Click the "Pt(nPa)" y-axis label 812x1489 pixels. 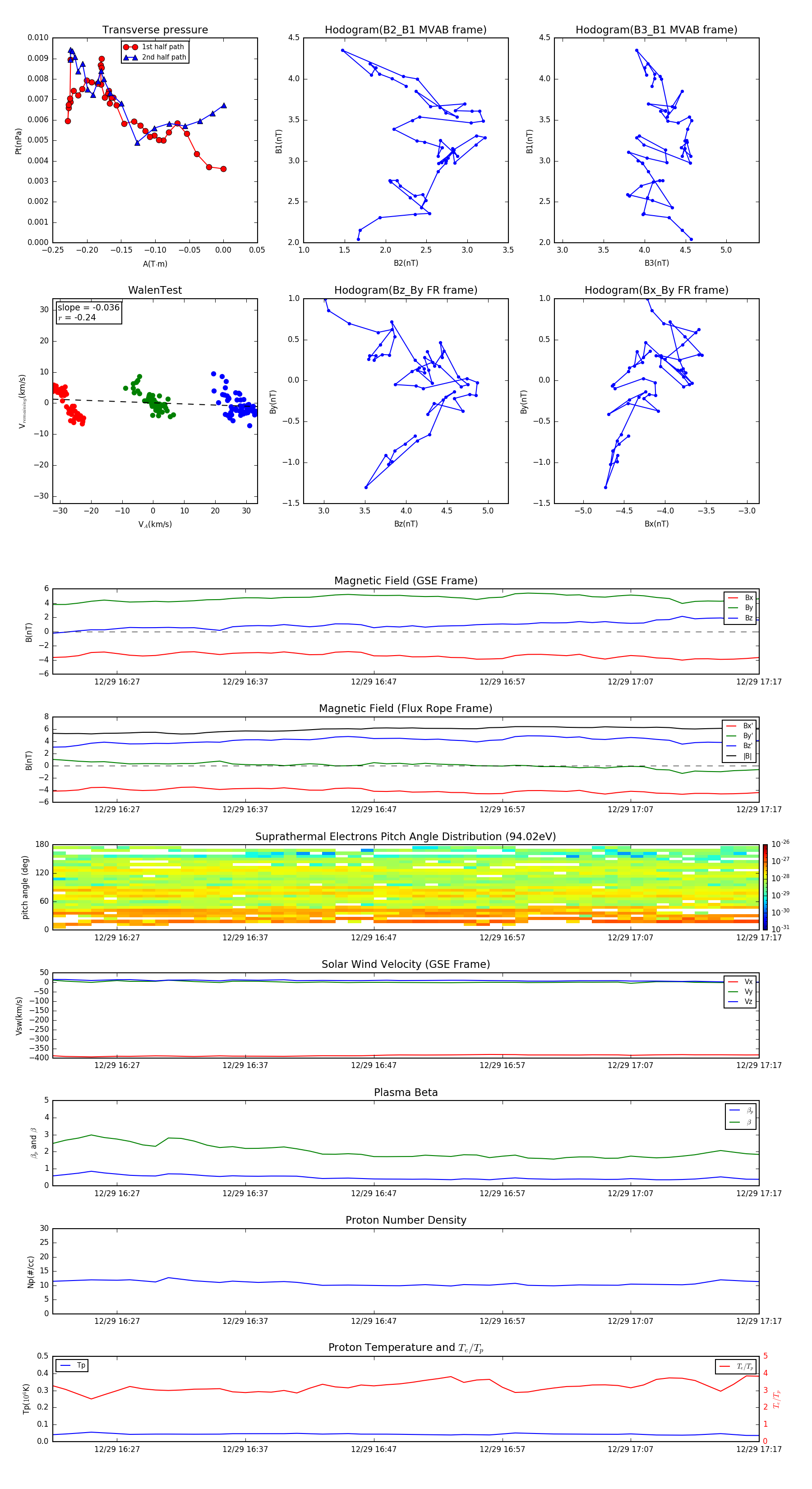pyautogui.click(x=18, y=140)
